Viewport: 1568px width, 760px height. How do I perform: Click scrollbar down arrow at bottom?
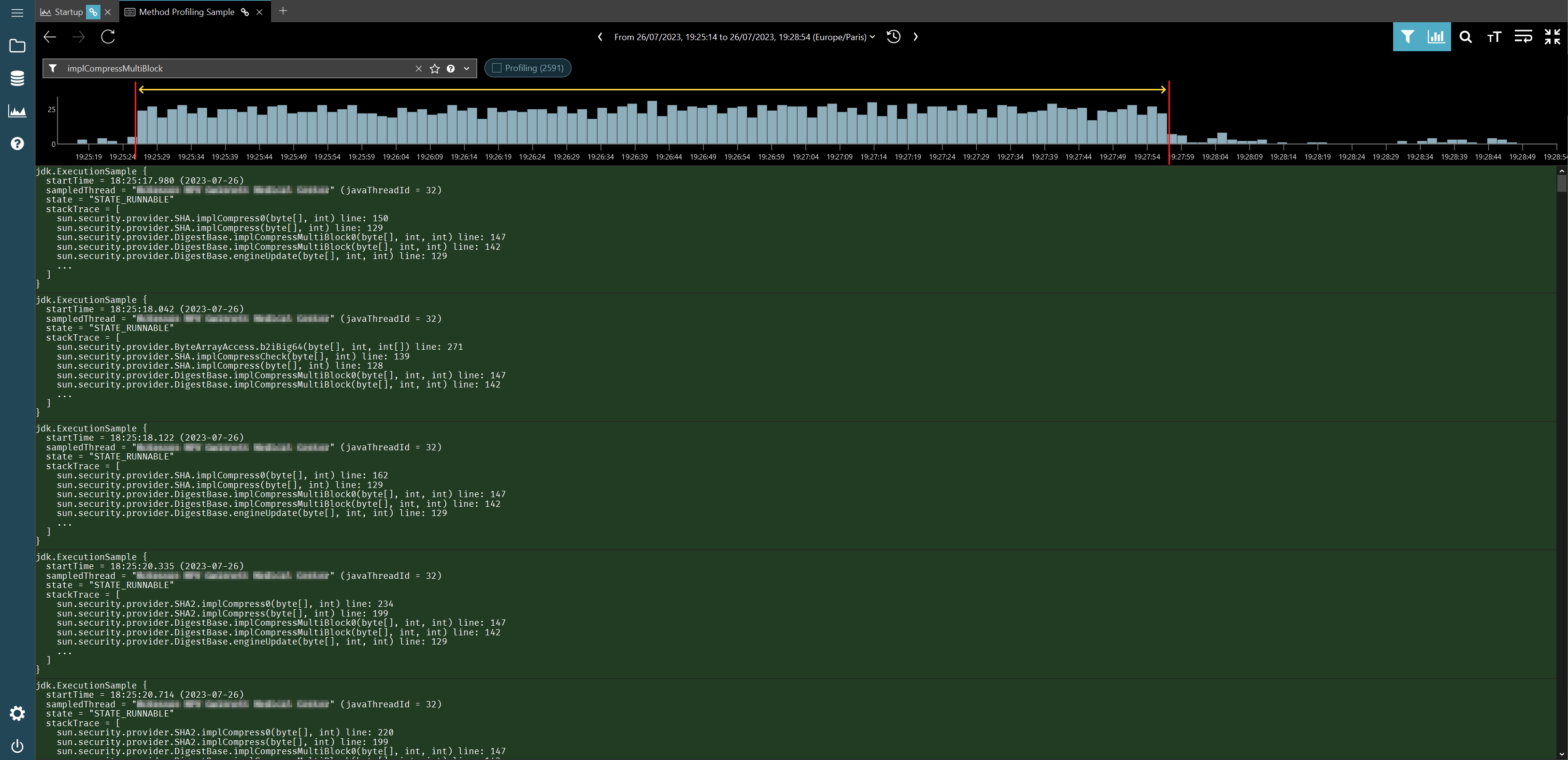(x=1561, y=754)
